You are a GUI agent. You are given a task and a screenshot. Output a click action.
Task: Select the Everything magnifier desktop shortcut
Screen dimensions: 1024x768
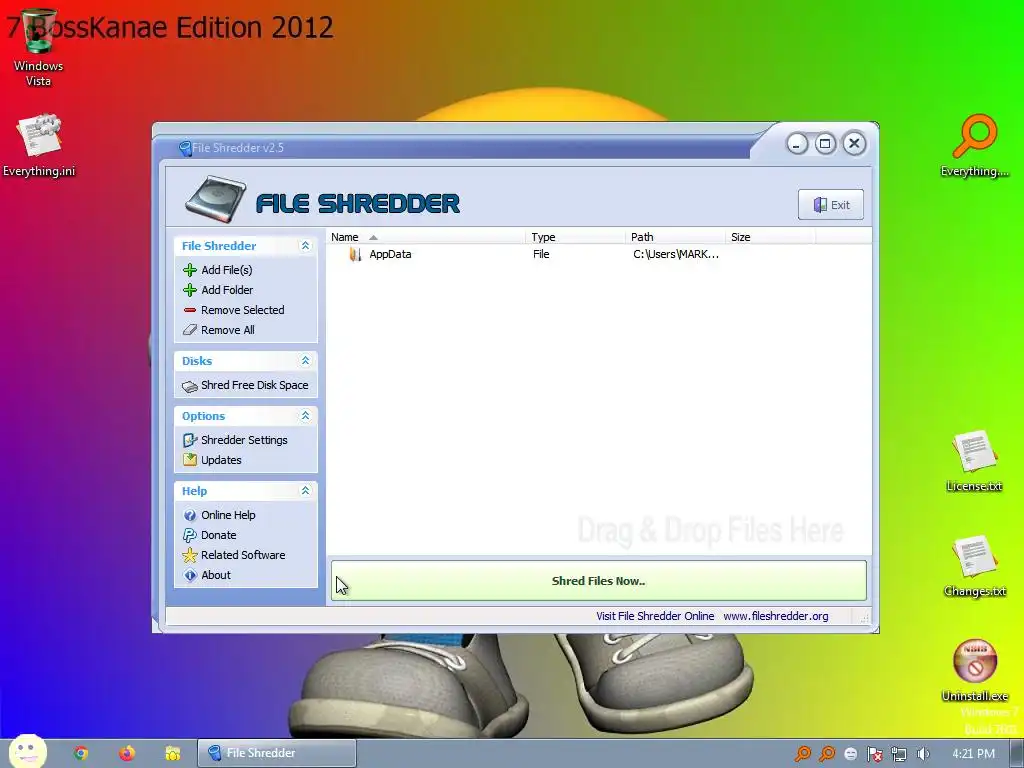974,136
